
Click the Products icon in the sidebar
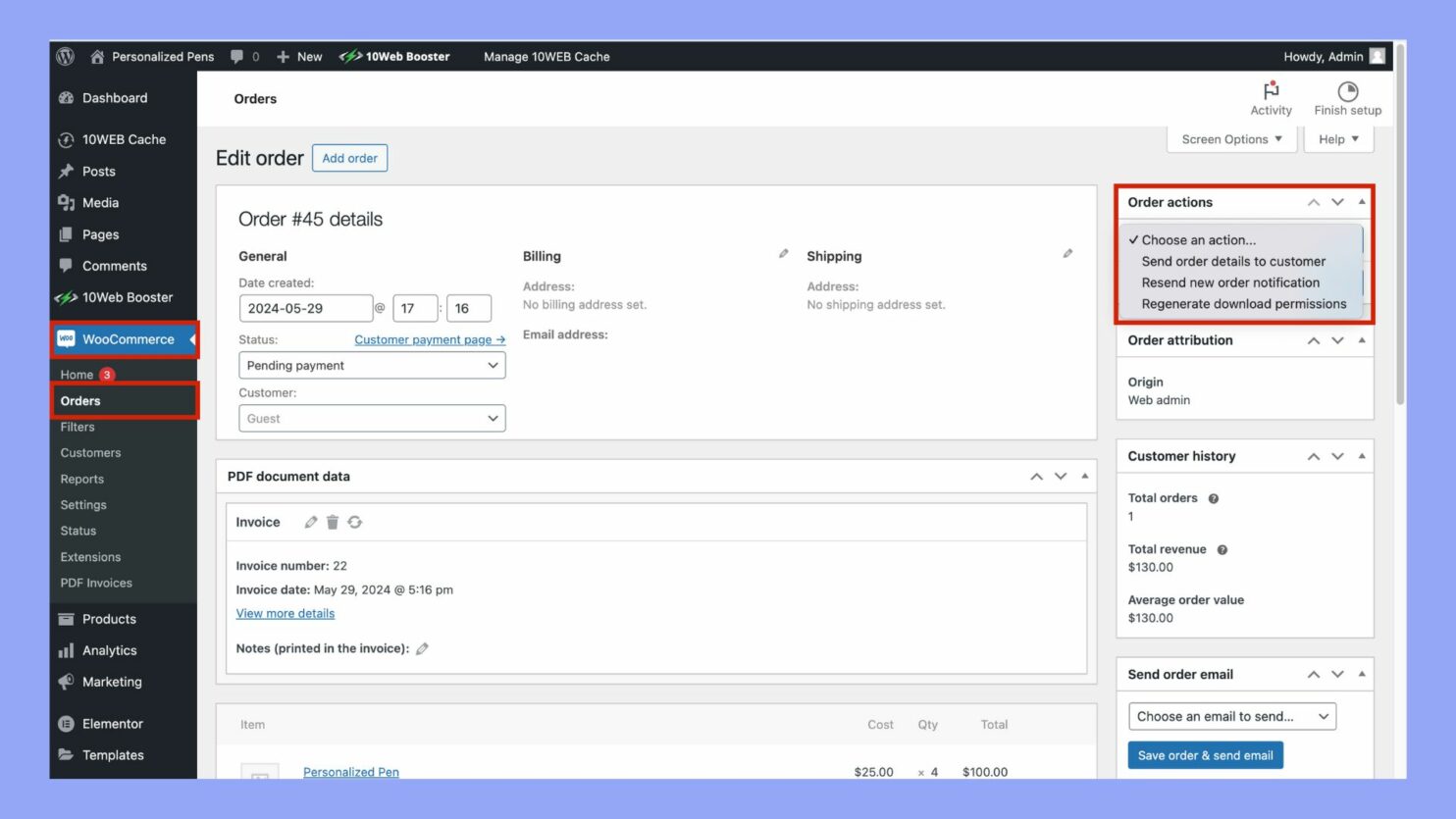point(65,619)
